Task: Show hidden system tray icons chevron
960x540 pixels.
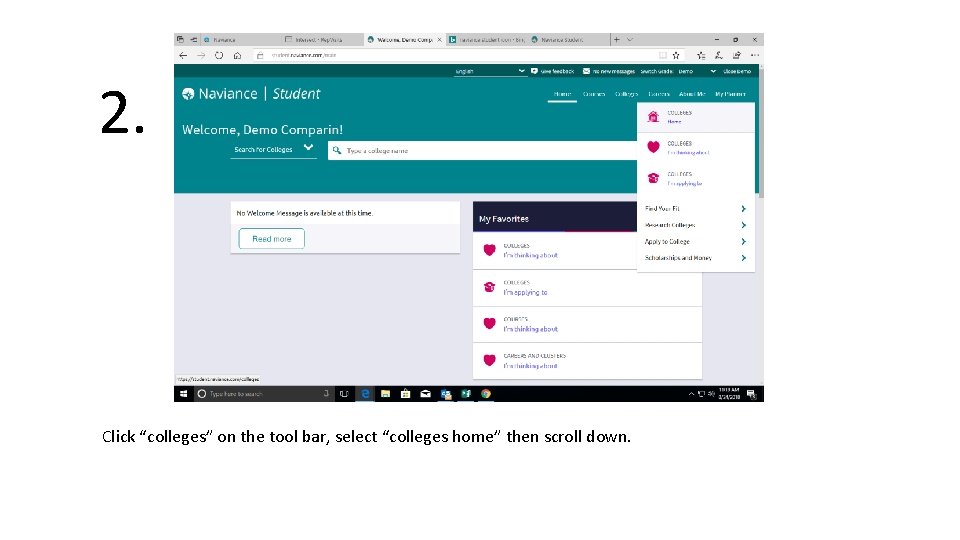Action: [x=691, y=394]
